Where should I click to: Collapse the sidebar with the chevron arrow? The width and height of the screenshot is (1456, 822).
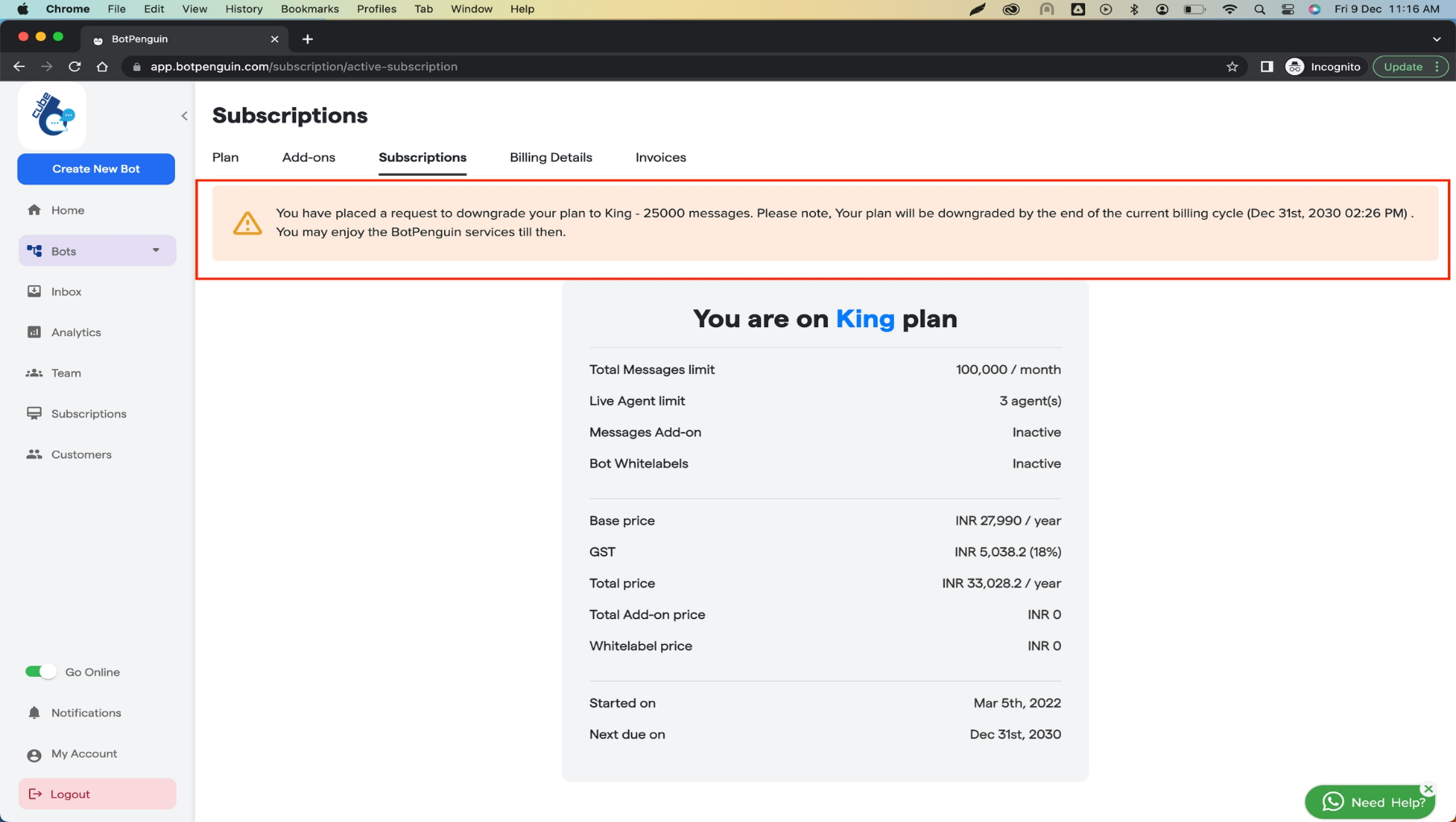tap(185, 116)
